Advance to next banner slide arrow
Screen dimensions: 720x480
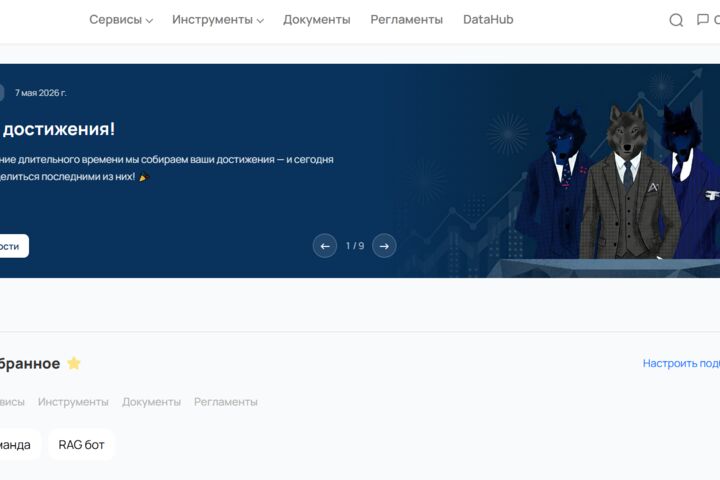point(384,246)
